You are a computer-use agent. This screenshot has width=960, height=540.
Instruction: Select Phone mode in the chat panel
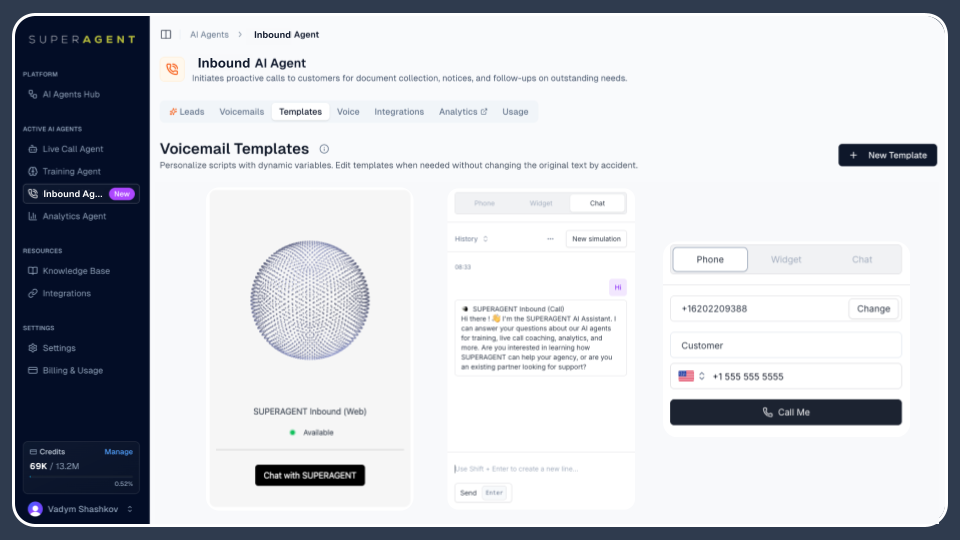tap(484, 203)
